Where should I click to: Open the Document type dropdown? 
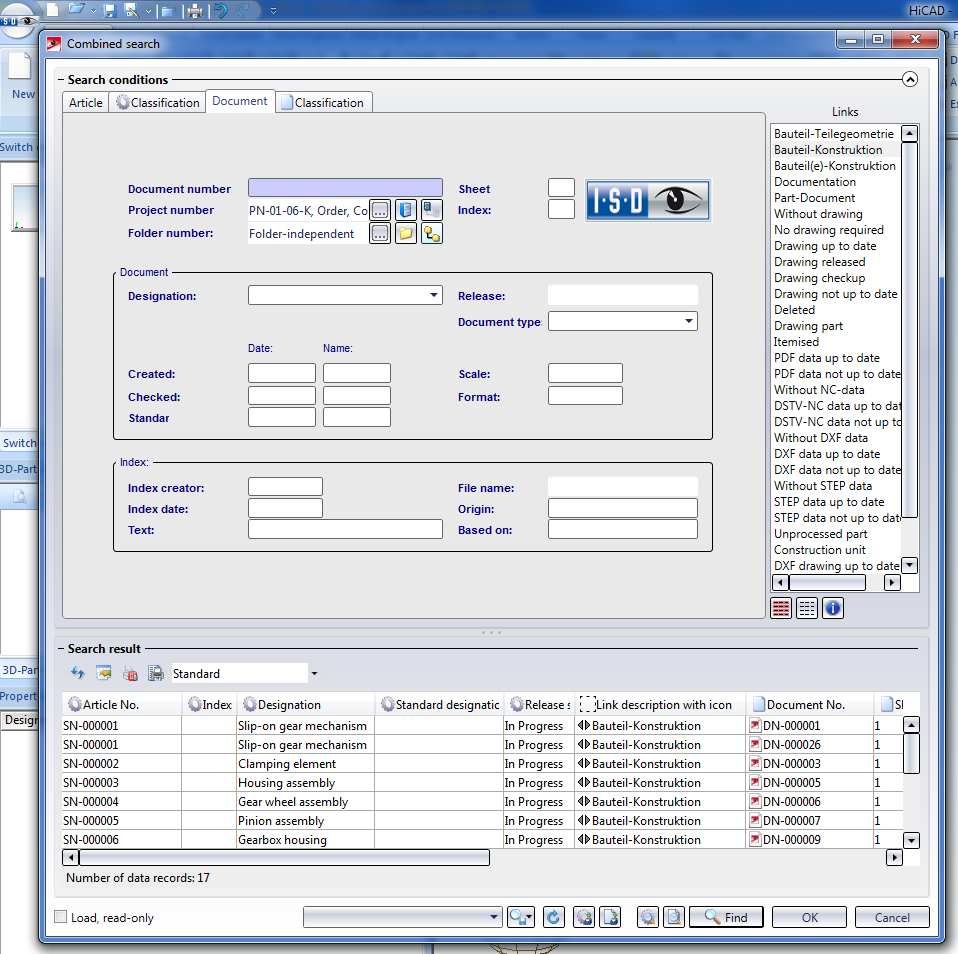click(689, 321)
